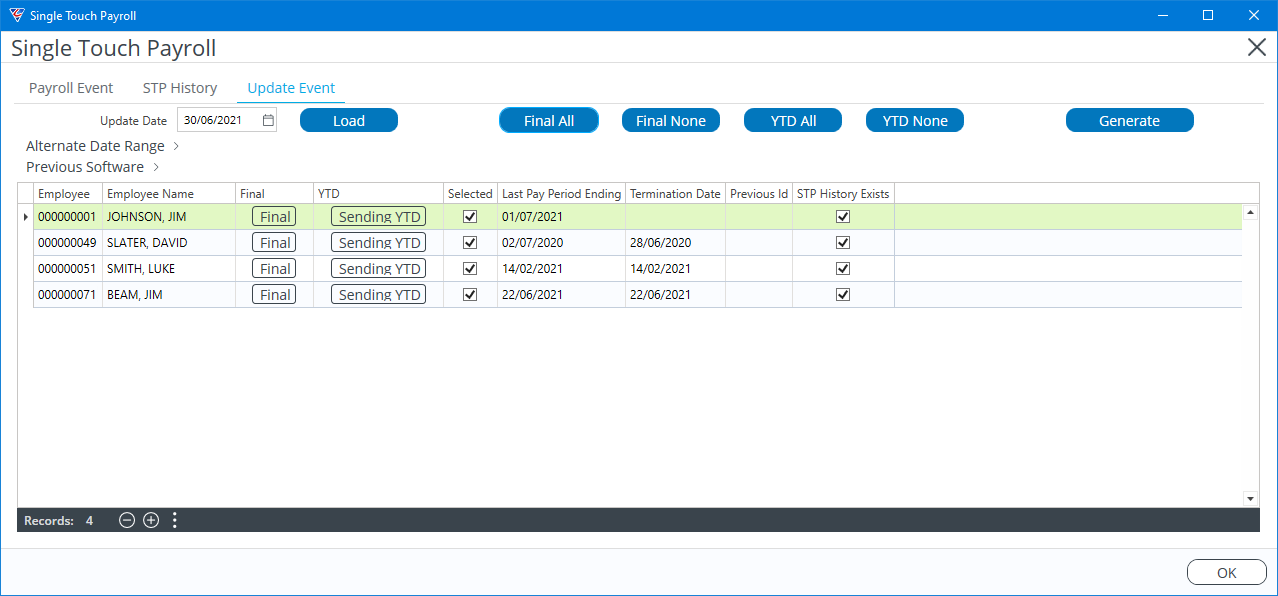Open the Update Date calendar picker
The width and height of the screenshot is (1278, 596).
click(268, 121)
